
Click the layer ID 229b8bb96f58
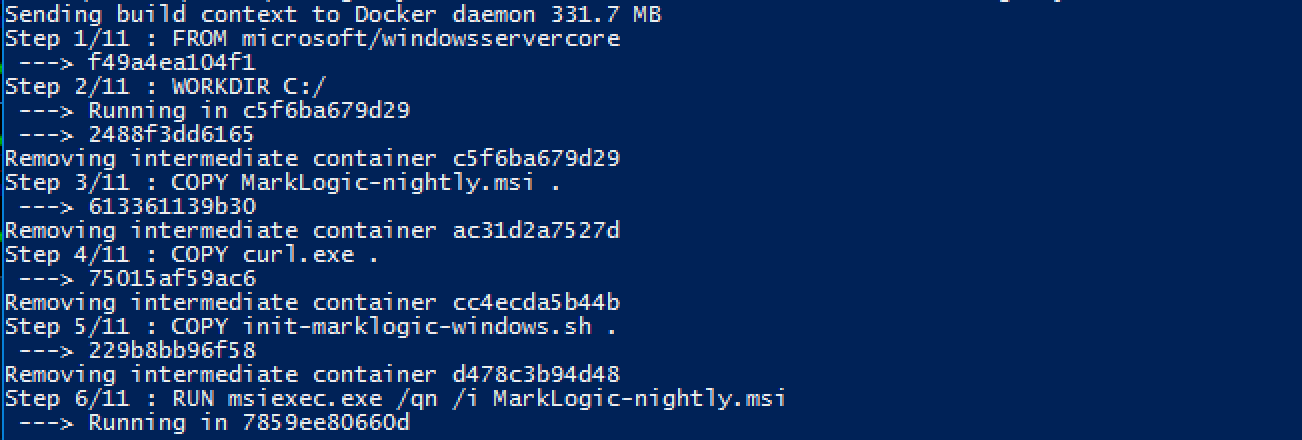pos(171,351)
